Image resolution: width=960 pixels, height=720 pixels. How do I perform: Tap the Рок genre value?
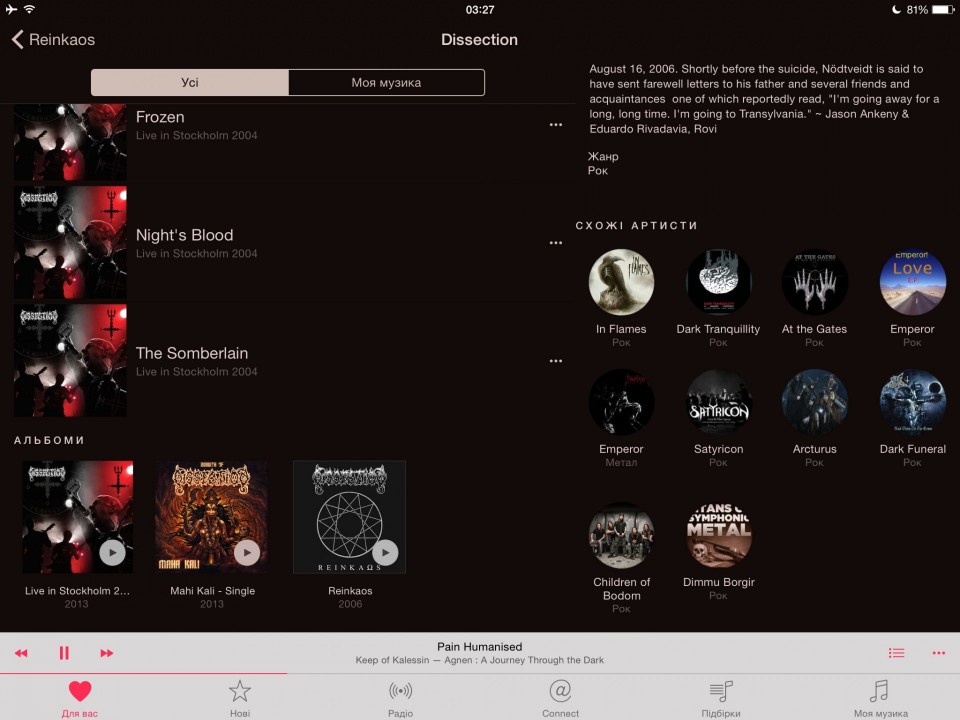click(x=598, y=171)
